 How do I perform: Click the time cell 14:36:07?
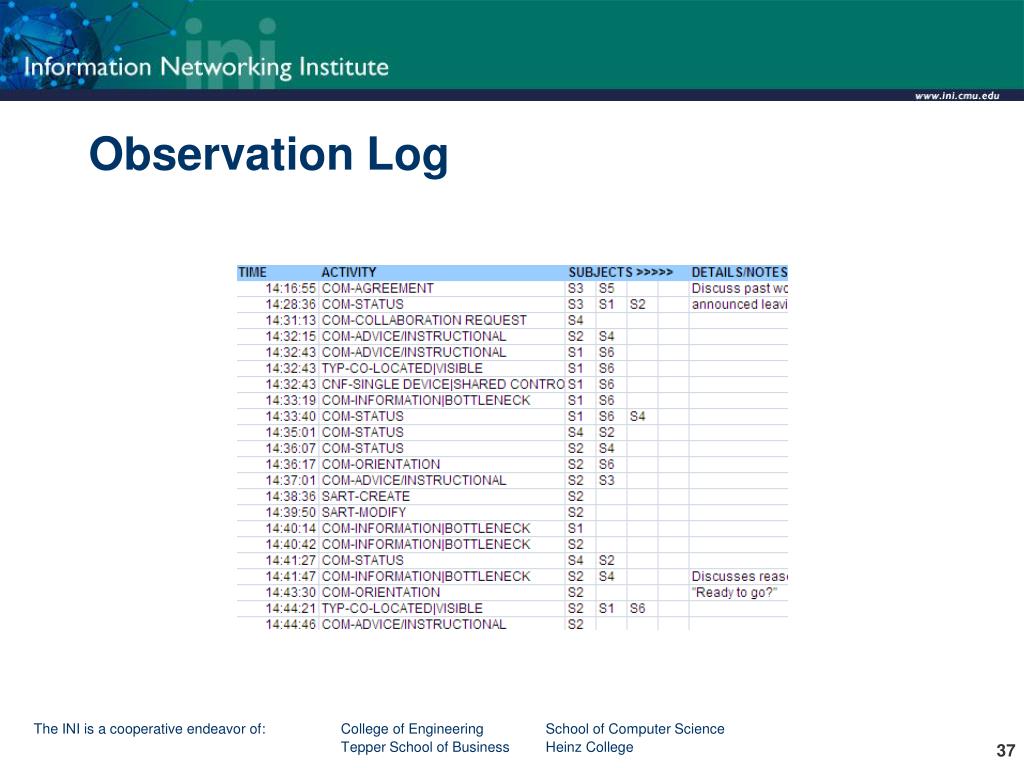[290, 449]
